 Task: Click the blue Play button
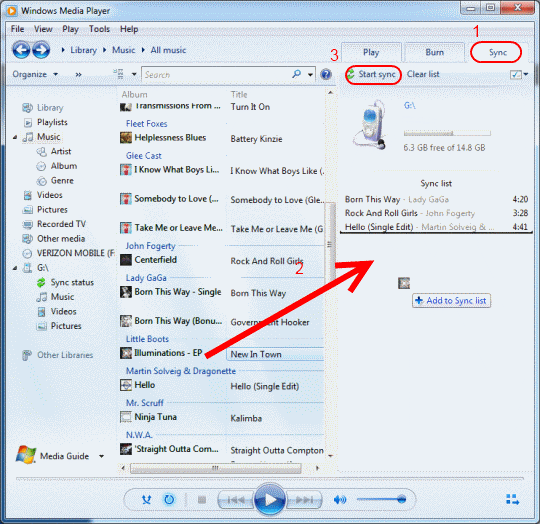(270, 499)
